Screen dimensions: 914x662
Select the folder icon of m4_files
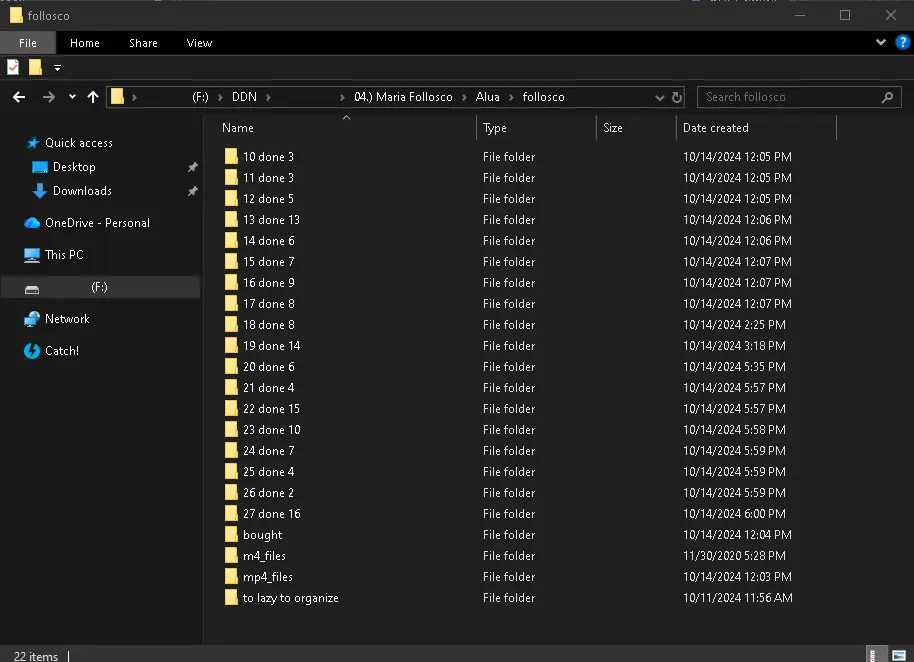coord(231,555)
